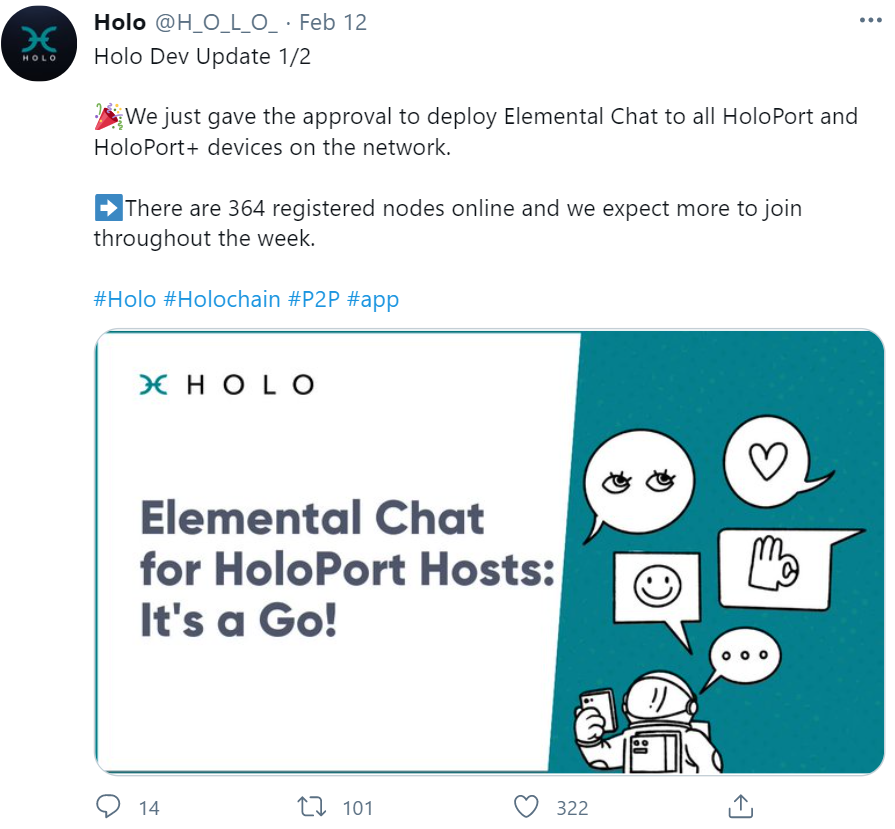895x829 pixels.
Task: Click the reply speech bubble icon
Action: [108, 807]
